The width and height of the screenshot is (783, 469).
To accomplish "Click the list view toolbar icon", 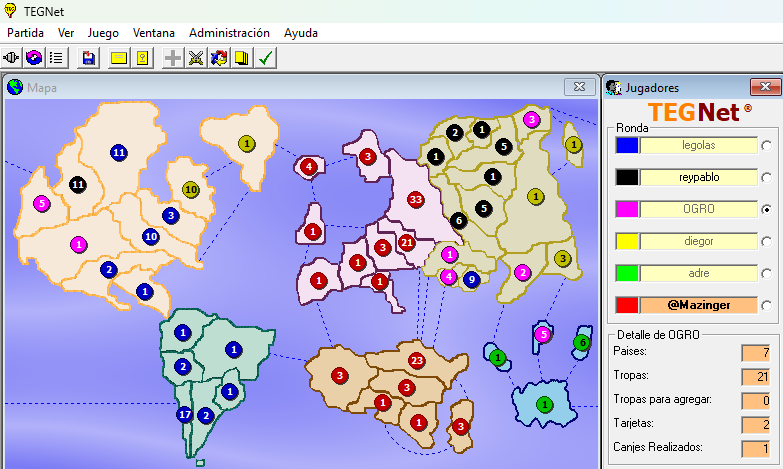I will 56,58.
